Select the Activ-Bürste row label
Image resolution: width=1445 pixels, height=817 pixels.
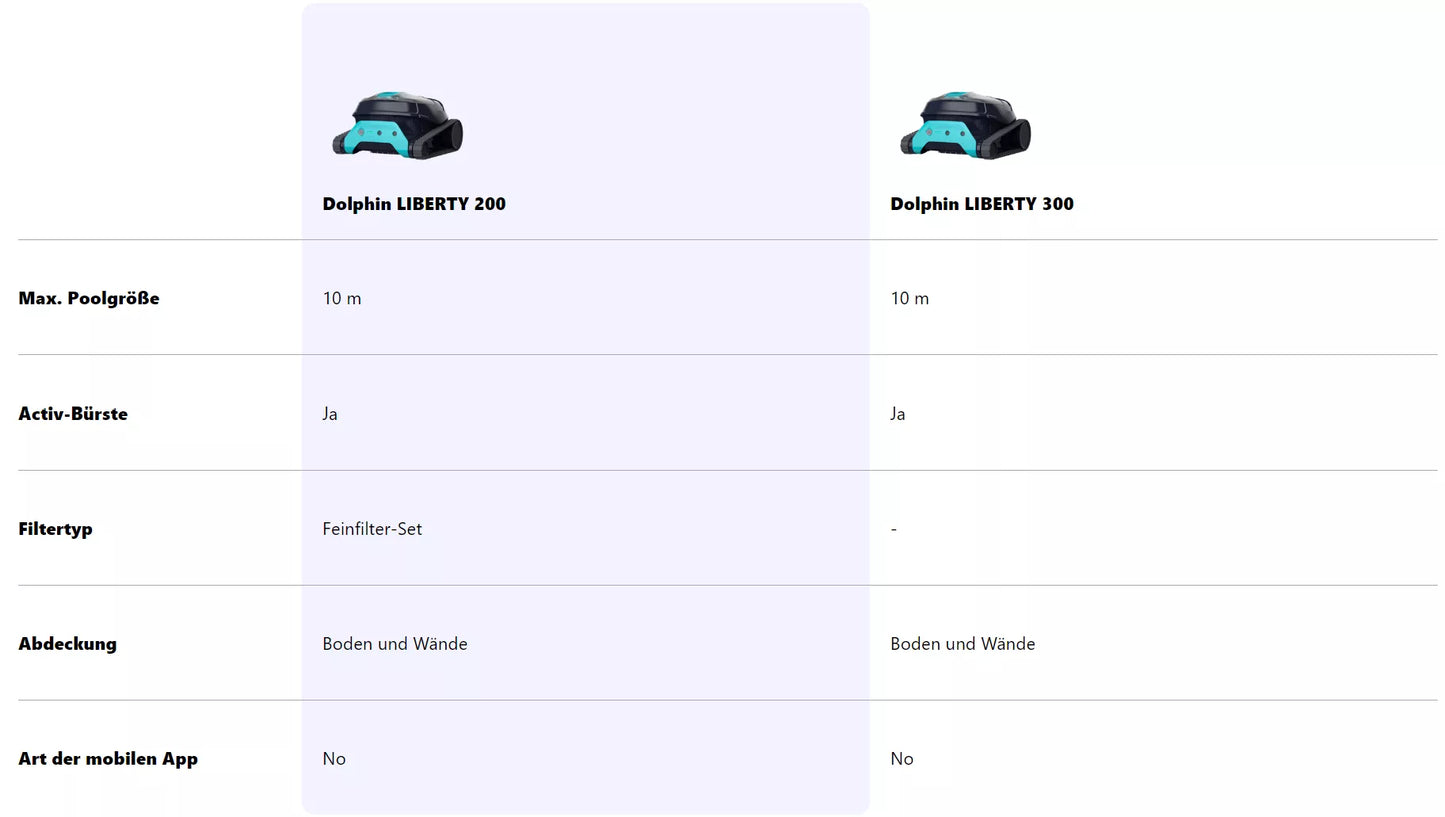(x=73, y=414)
